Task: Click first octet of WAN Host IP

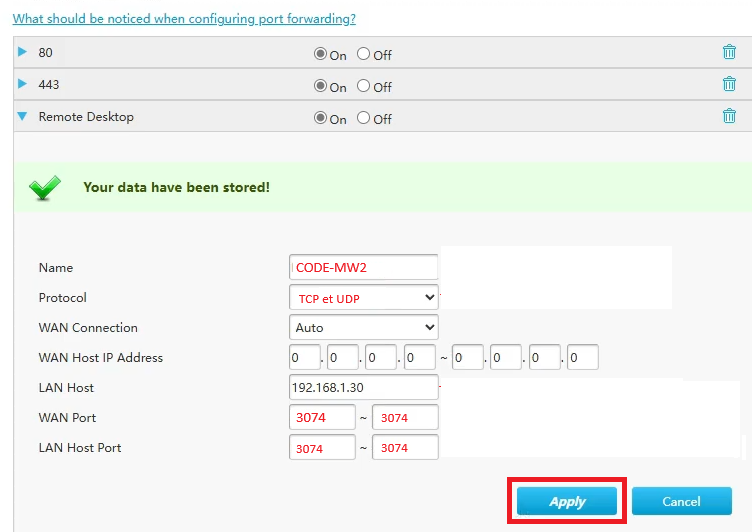Action: tap(304, 357)
